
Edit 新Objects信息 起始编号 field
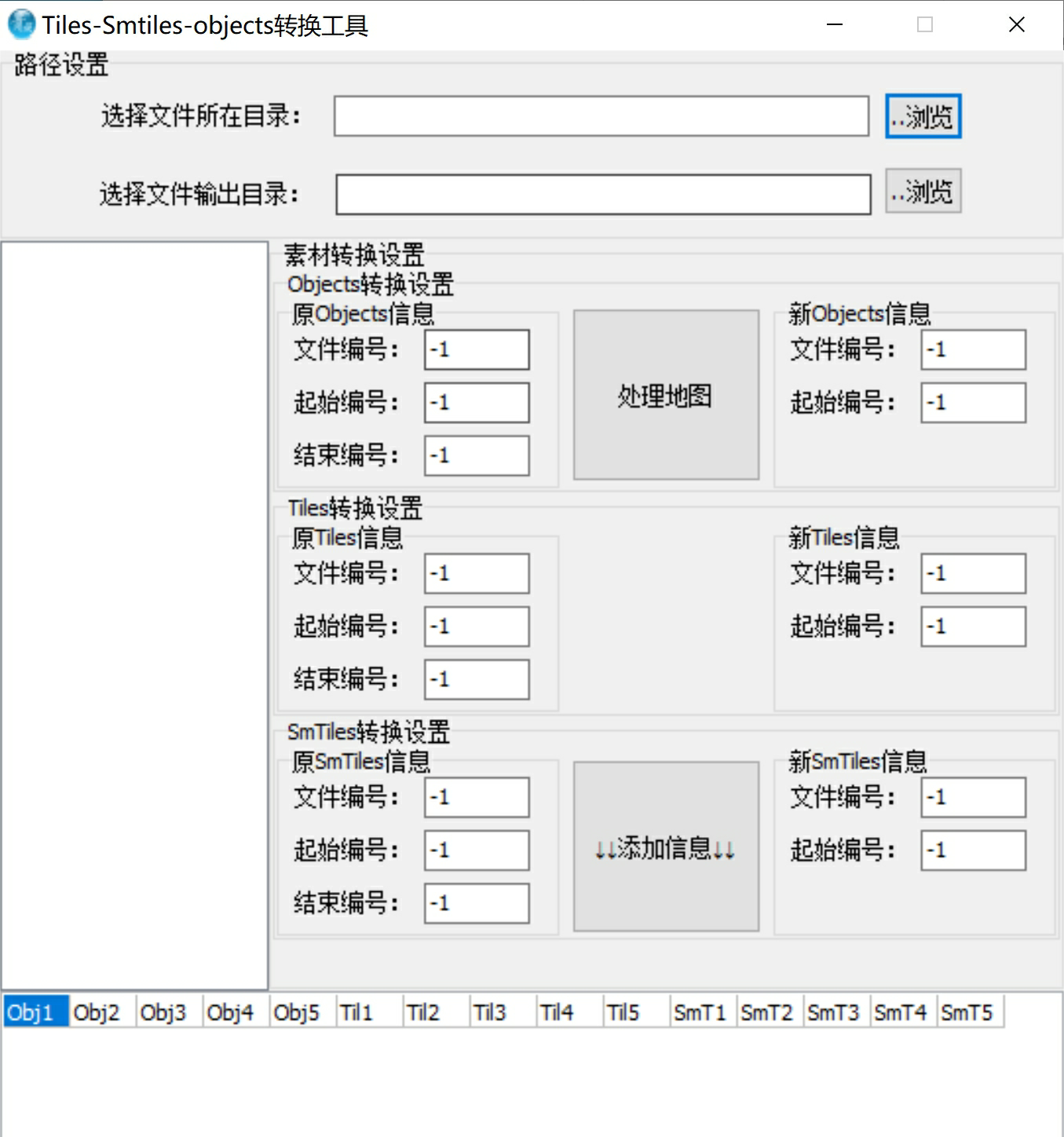tap(974, 402)
